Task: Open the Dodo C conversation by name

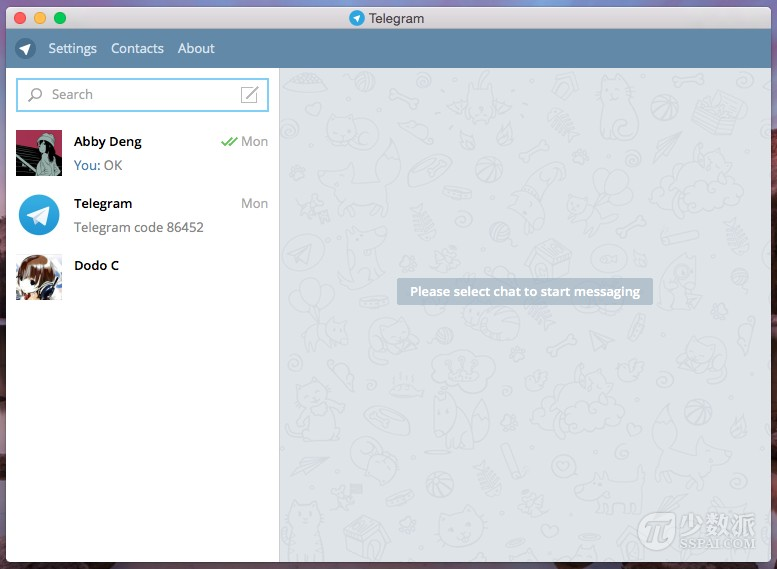Action: coord(97,266)
